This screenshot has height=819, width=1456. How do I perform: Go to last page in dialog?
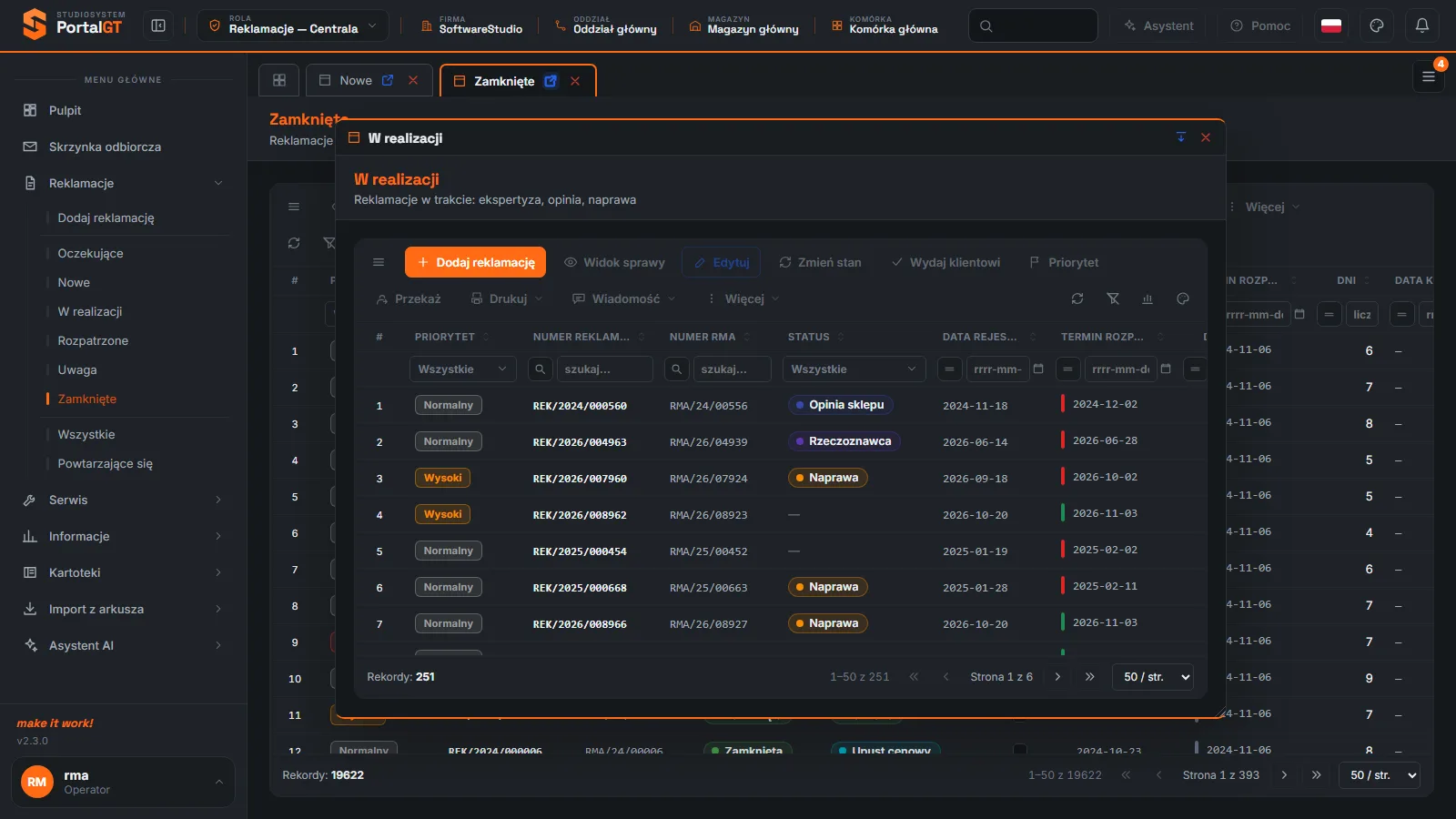tap(1089, 677)
